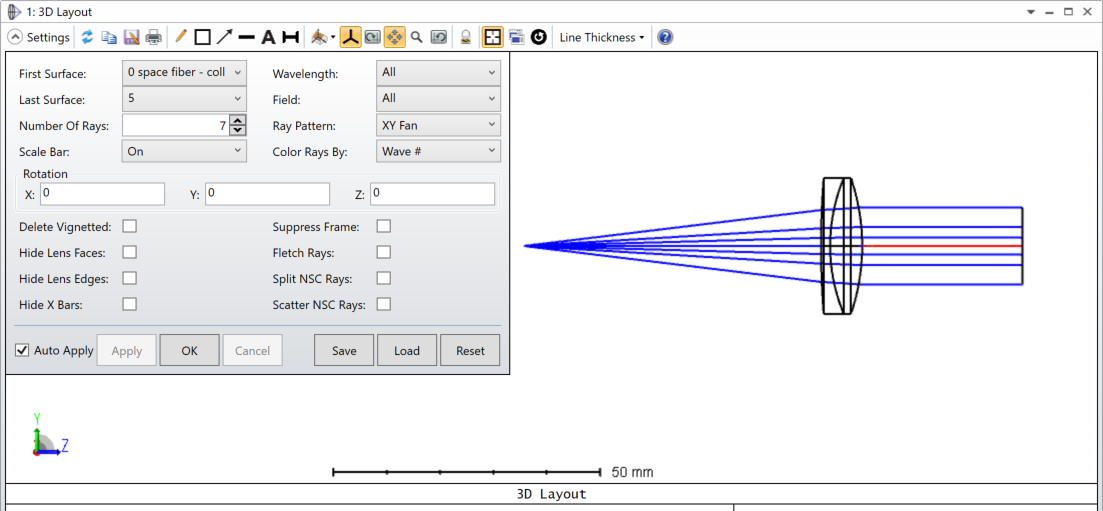The width and height of the screenshot is (1103, 511).
Task: Click the copy to clipboard icon
Action: 109,37
